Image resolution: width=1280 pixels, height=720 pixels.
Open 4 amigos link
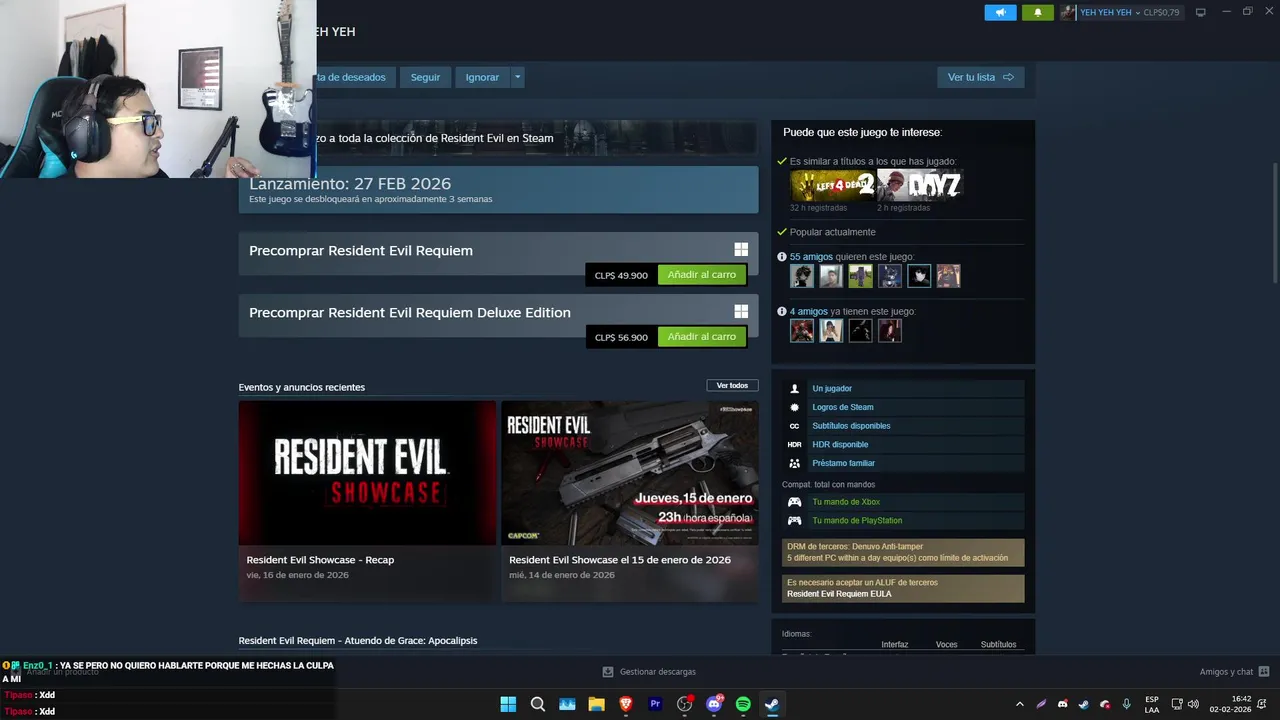click(x=808, y=312)
